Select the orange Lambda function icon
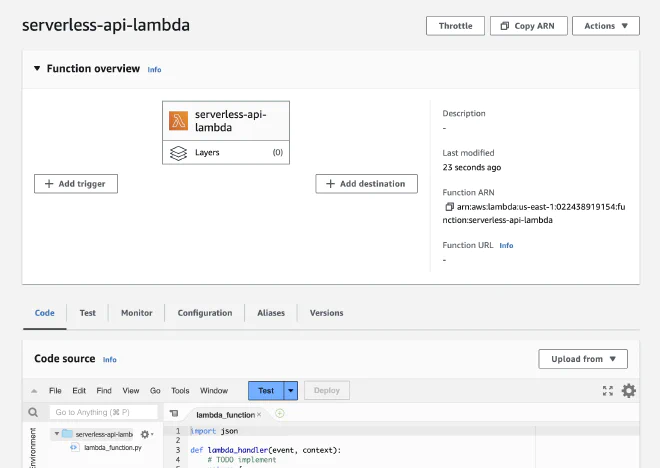Image resolution: width=660 pixels, height=468 pixels. (178, 121)
